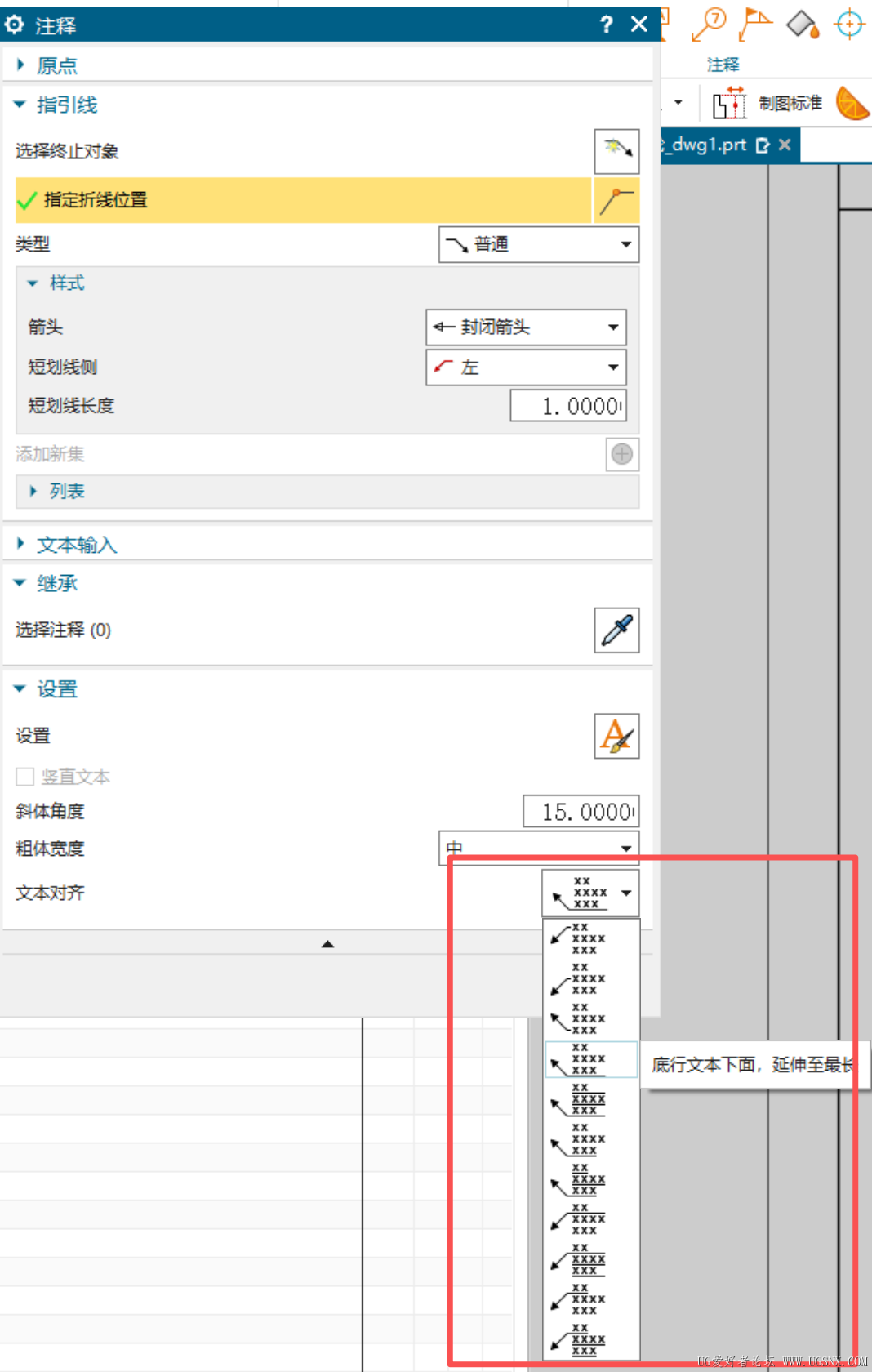The width and height of the screenshot is (872, 1372).
Task: Close the _dwg1.prt tab
Action: click(x=785, y=145)
